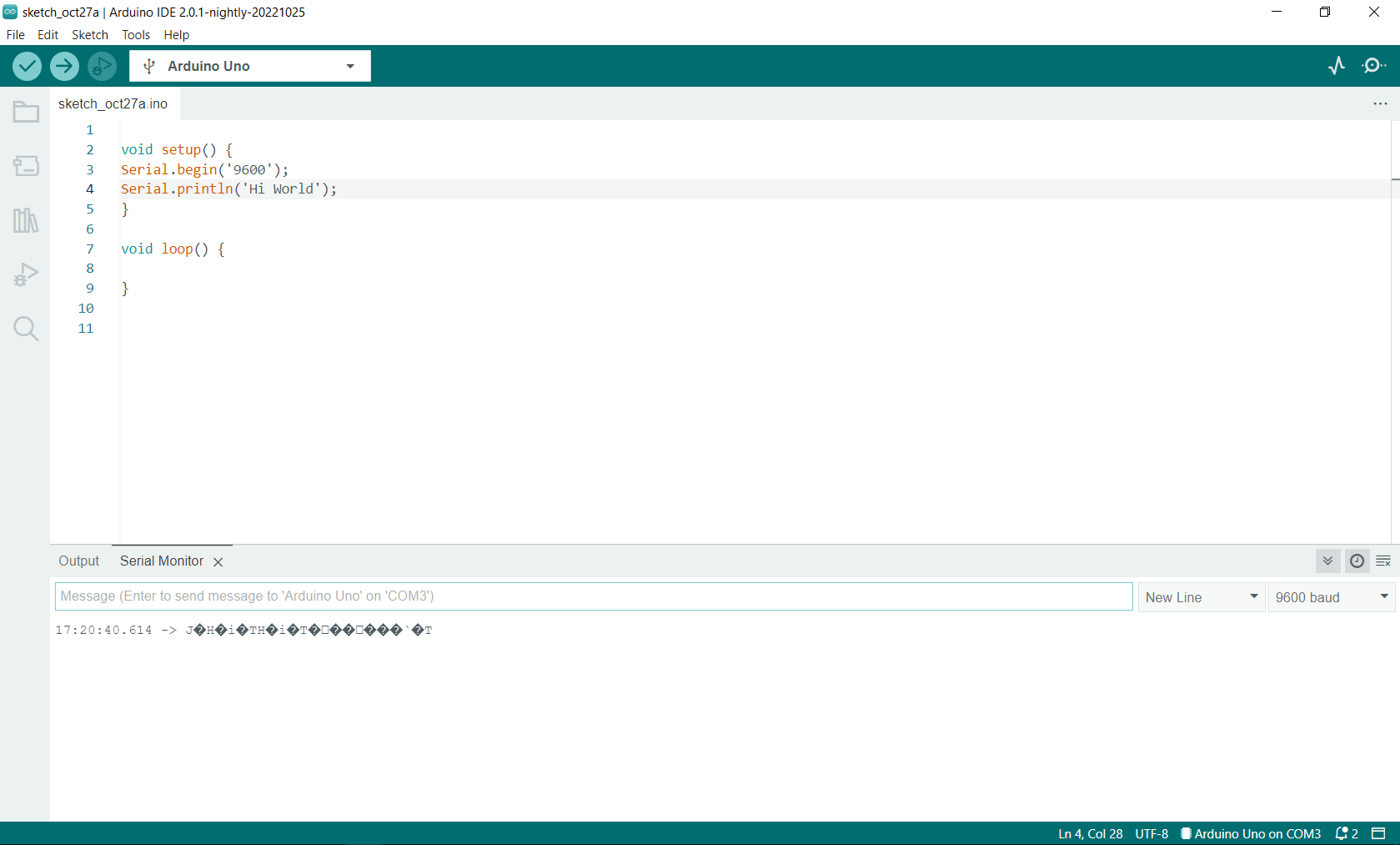Click line number 10 in gutter
The height and width of the screenshot is (845, 1400).
[86, 309]
